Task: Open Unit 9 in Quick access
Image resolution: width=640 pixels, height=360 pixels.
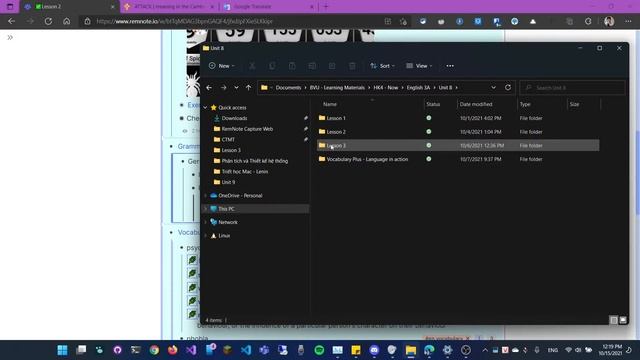Action: (228, 182)
